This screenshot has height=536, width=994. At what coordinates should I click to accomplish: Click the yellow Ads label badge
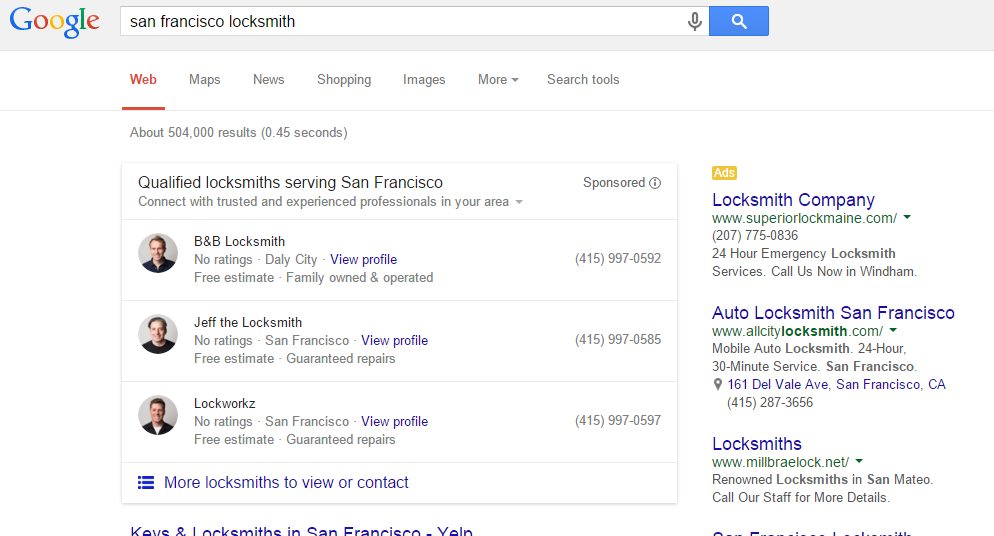click(x=724, y=173)
